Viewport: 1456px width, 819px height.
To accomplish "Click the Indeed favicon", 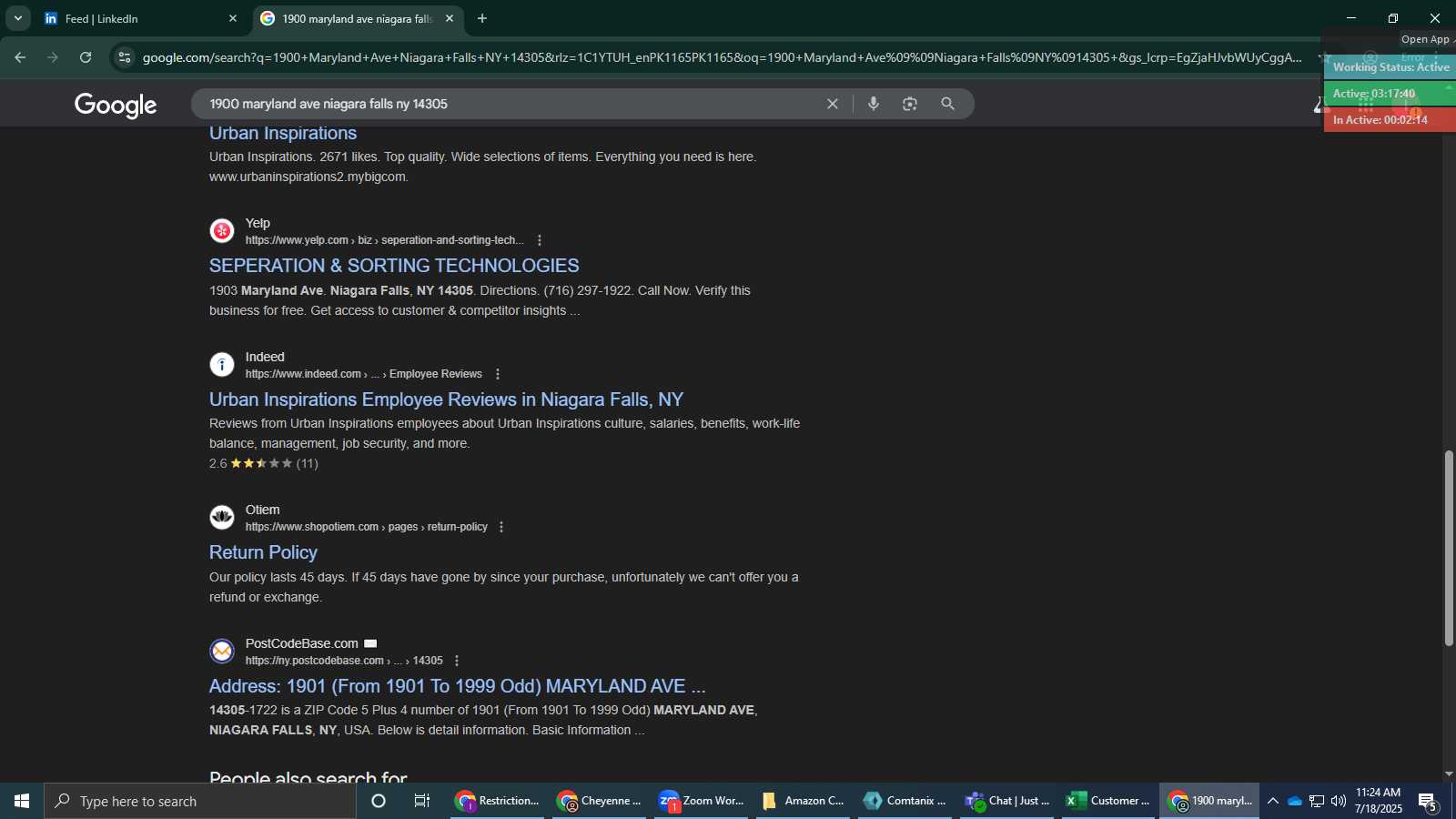I will point(222,364).
